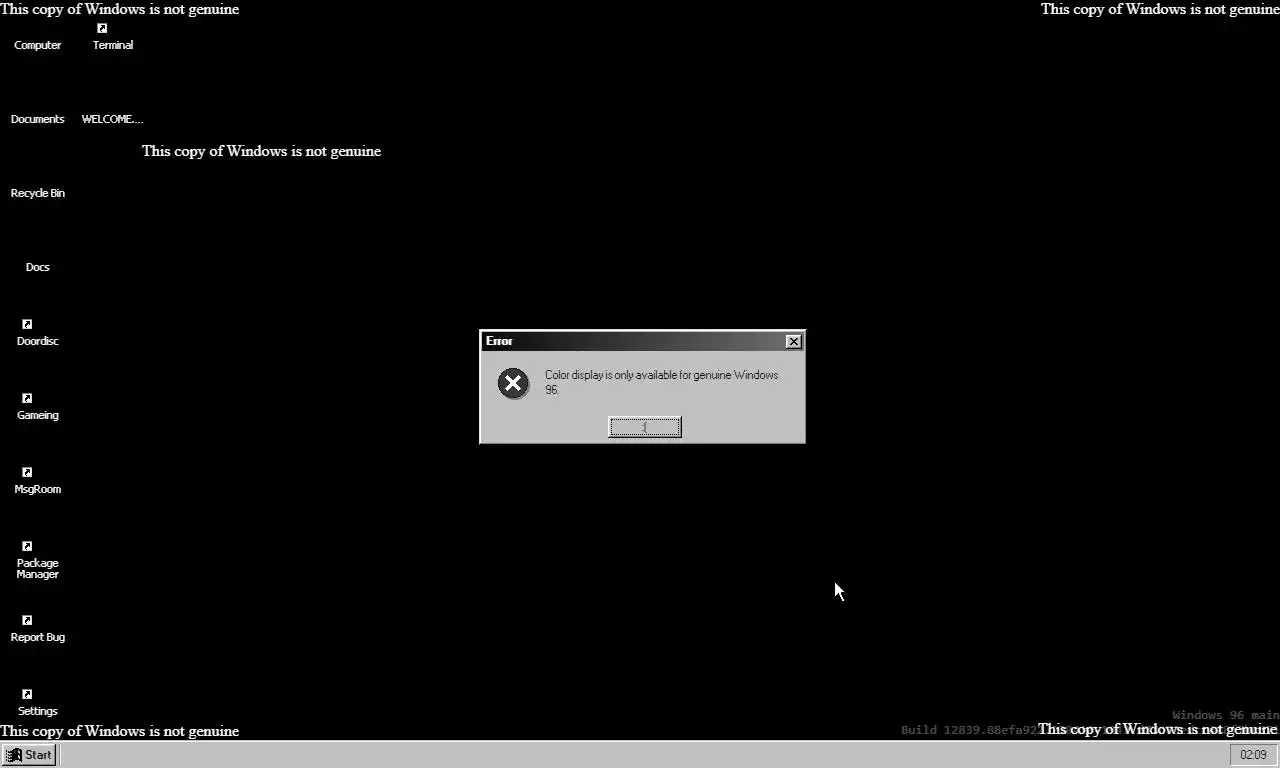This screenshot has height=768, width=1280.
Task: Launch the Terminal desktop shortcut
Action: (112, 36)
